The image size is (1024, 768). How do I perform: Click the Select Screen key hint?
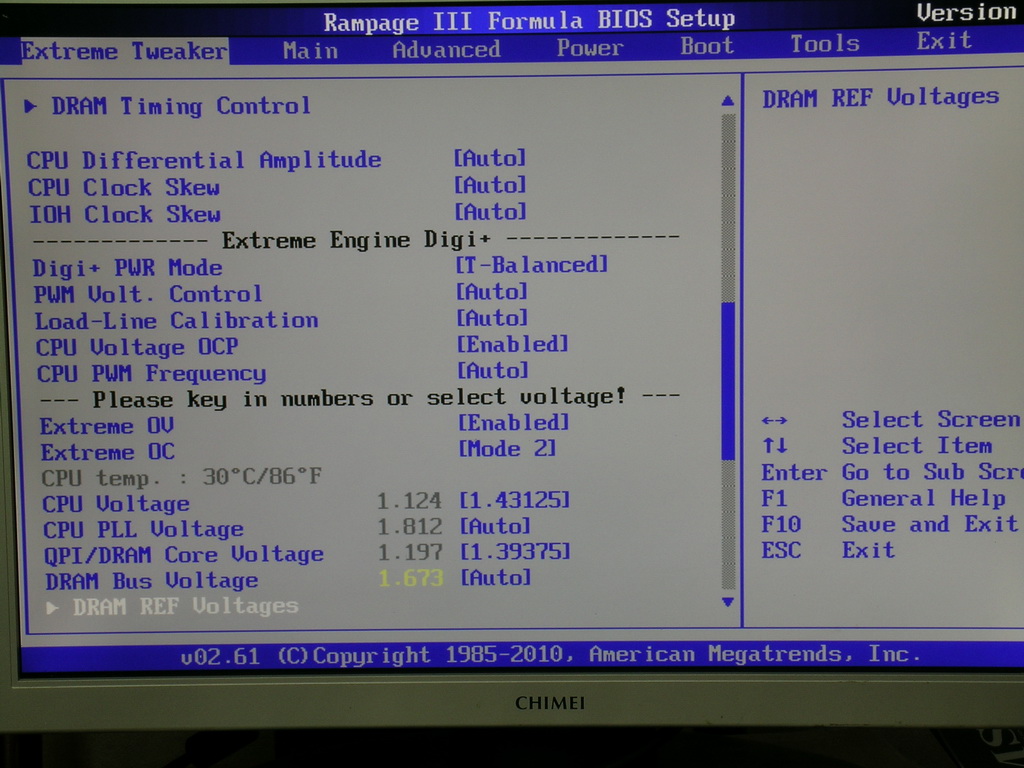[x=891, y=420]
